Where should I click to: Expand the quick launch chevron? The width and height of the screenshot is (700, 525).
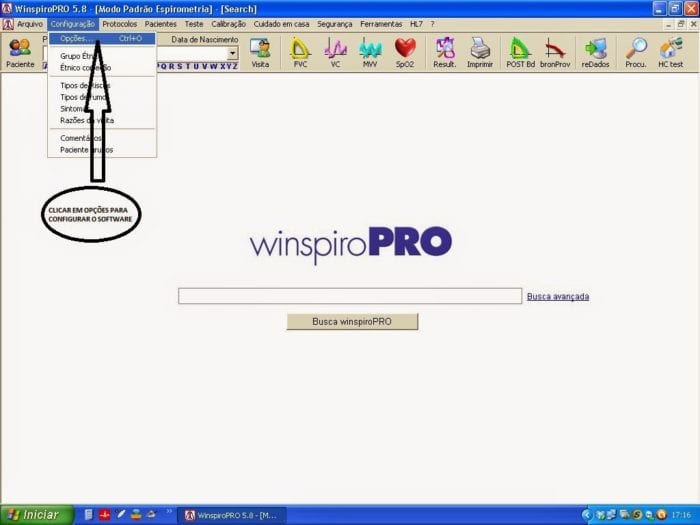(x=169, y=512)
